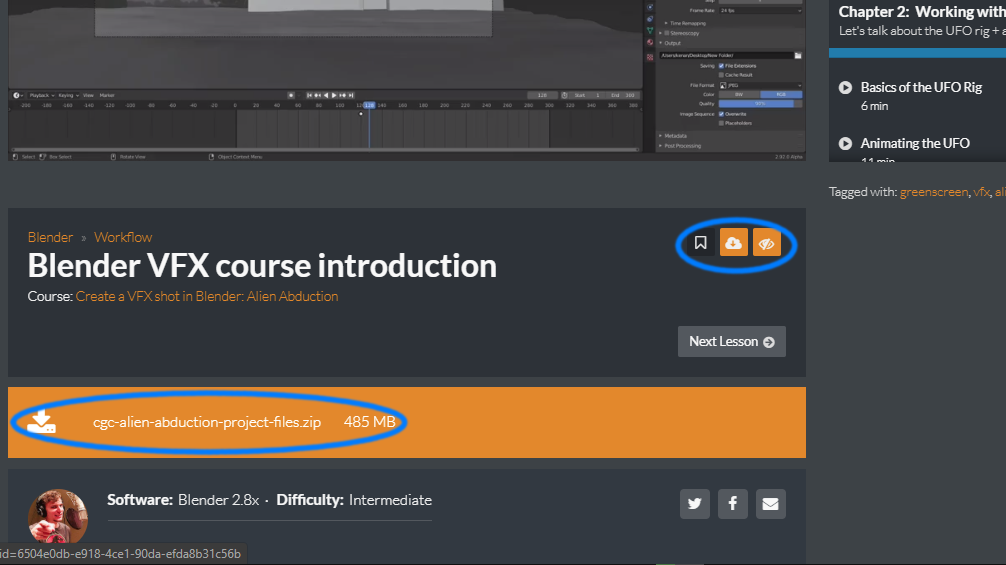Enable the Cache Result checkbox
The width and height of the screenshot is (1006, 565).
click(721, 75)
